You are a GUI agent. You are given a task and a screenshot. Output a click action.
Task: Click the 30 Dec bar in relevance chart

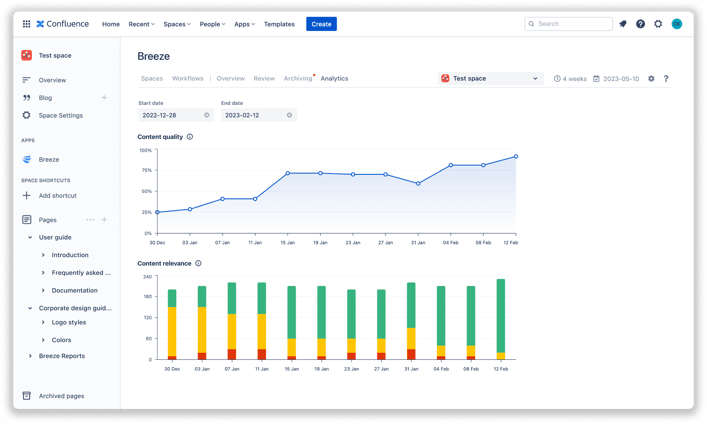tap(172, 325)
